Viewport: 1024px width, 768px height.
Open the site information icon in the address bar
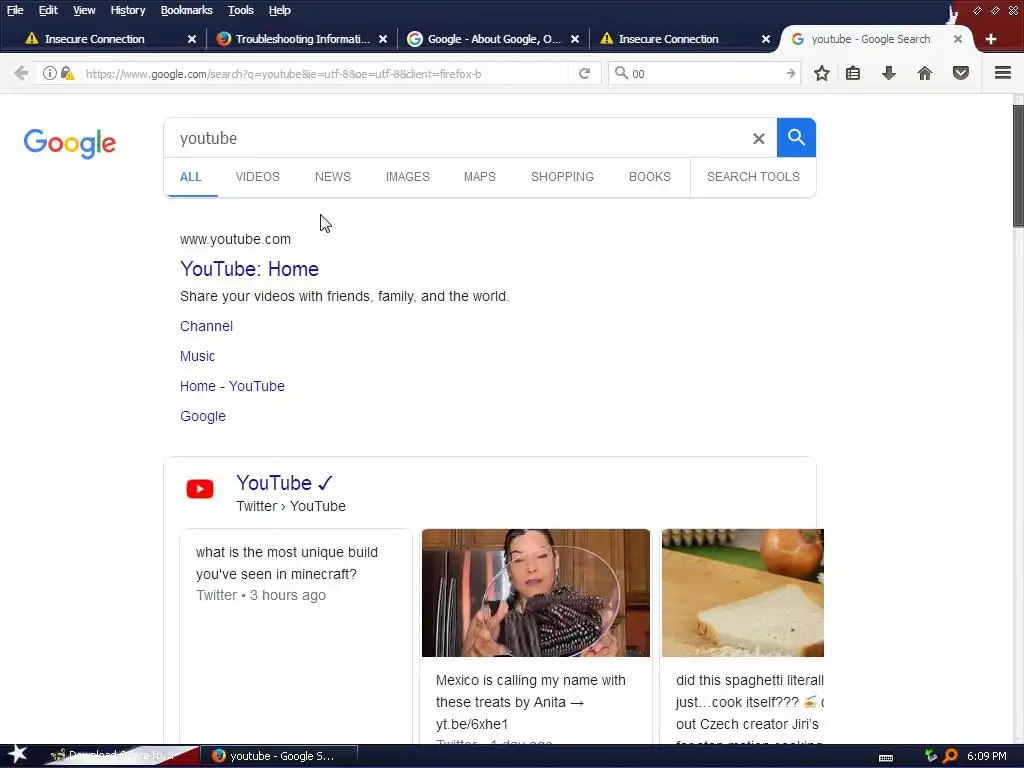click(50, 73)
